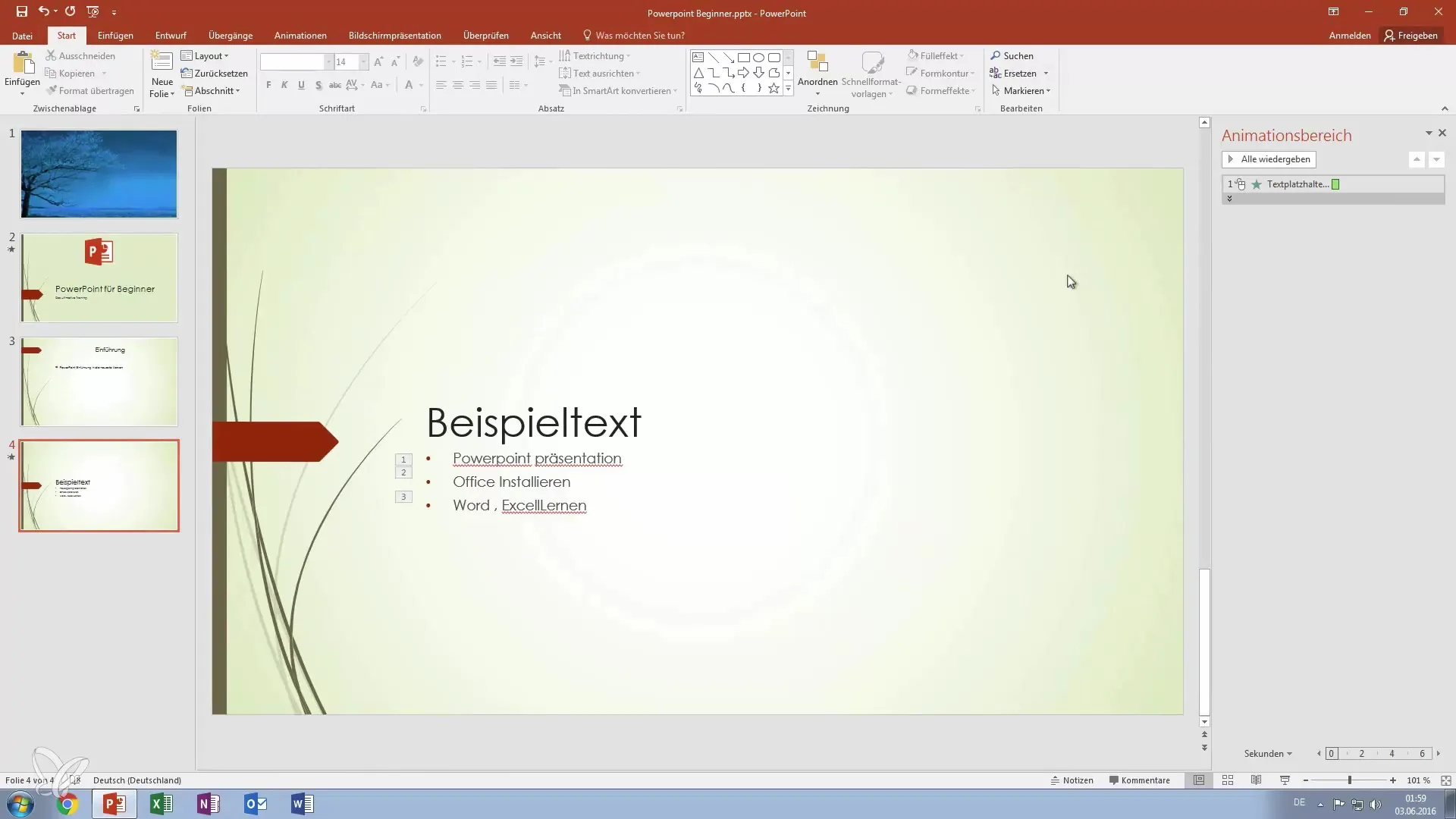Image resolution: width=1456 pixels, height=819 pixels.
Task: Align text left in paragraph group
Action: click(441, 85)
